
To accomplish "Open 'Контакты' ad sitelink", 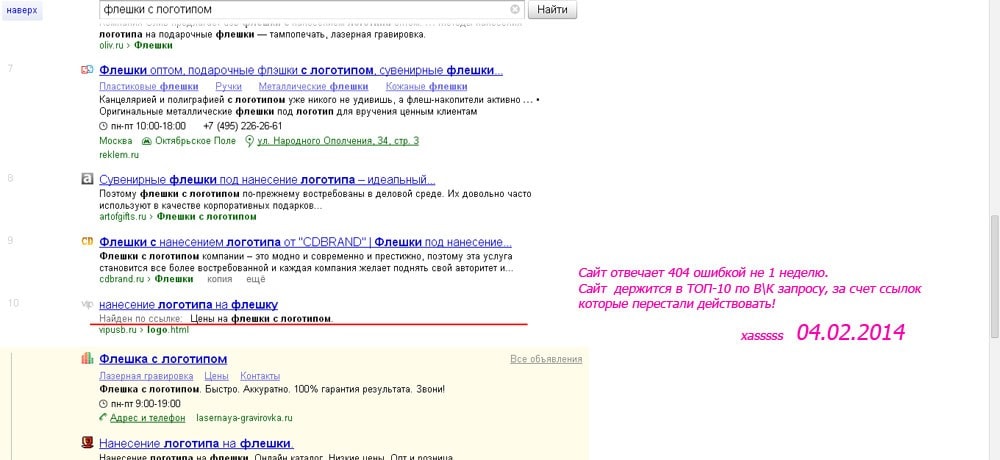I will pyautogui.click(x=260, y=376).
